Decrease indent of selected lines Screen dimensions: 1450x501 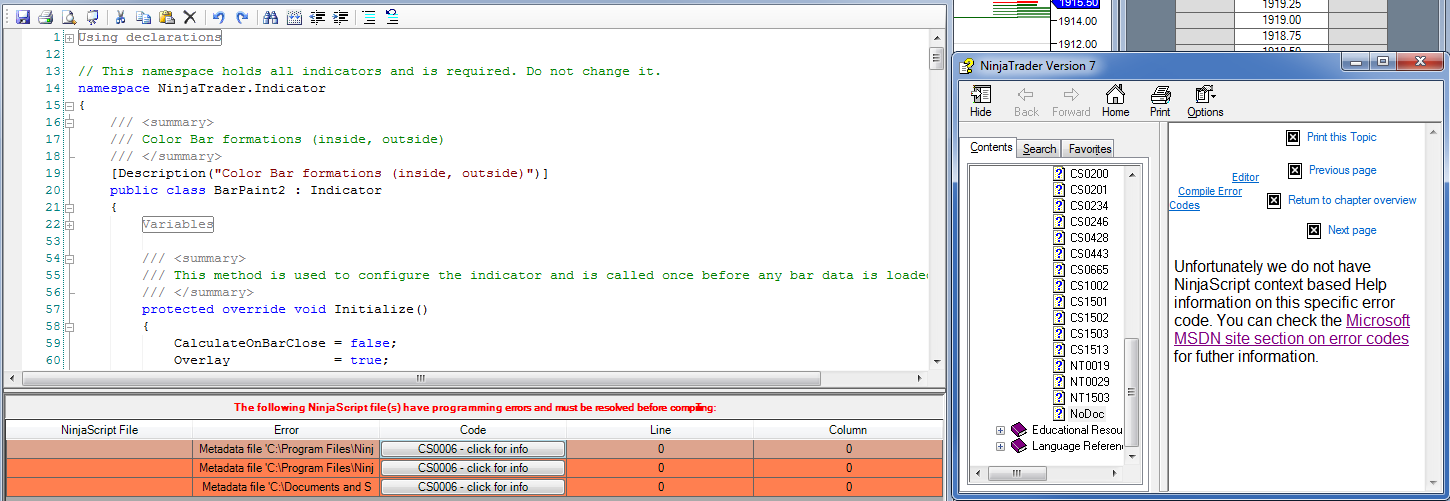pos(318,17)
